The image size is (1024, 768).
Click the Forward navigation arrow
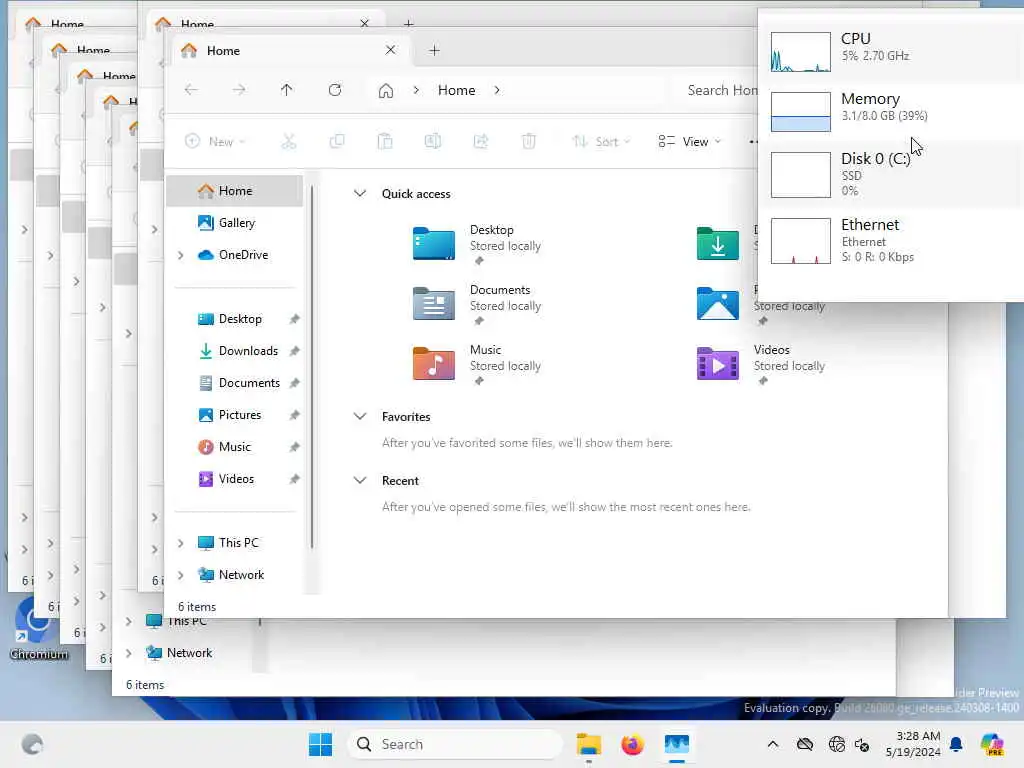coord(239,90)
